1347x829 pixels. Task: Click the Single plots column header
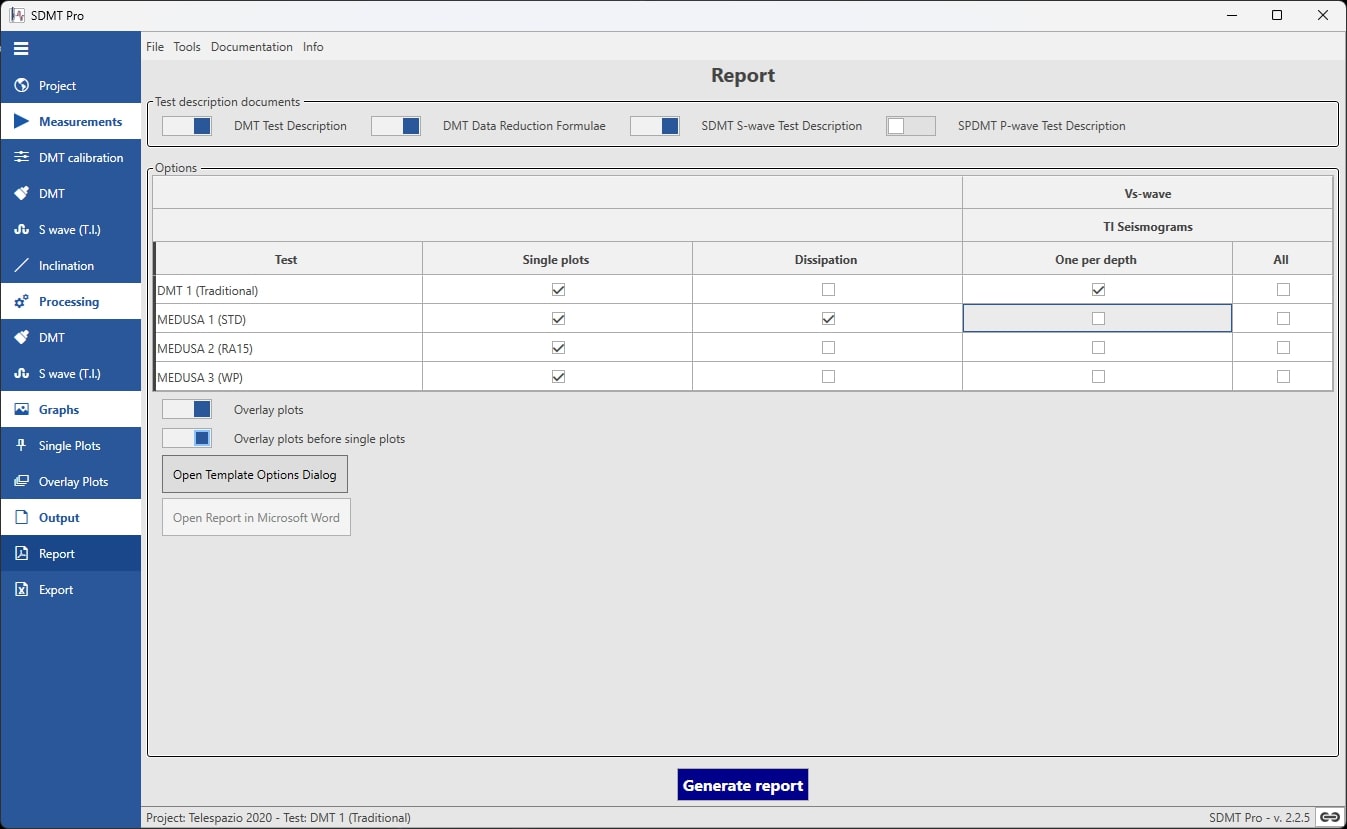(557, 259)
